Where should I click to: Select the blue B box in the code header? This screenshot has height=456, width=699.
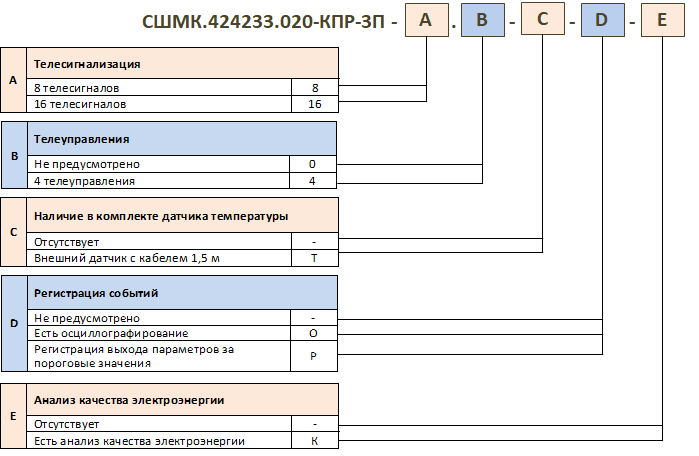483,20
